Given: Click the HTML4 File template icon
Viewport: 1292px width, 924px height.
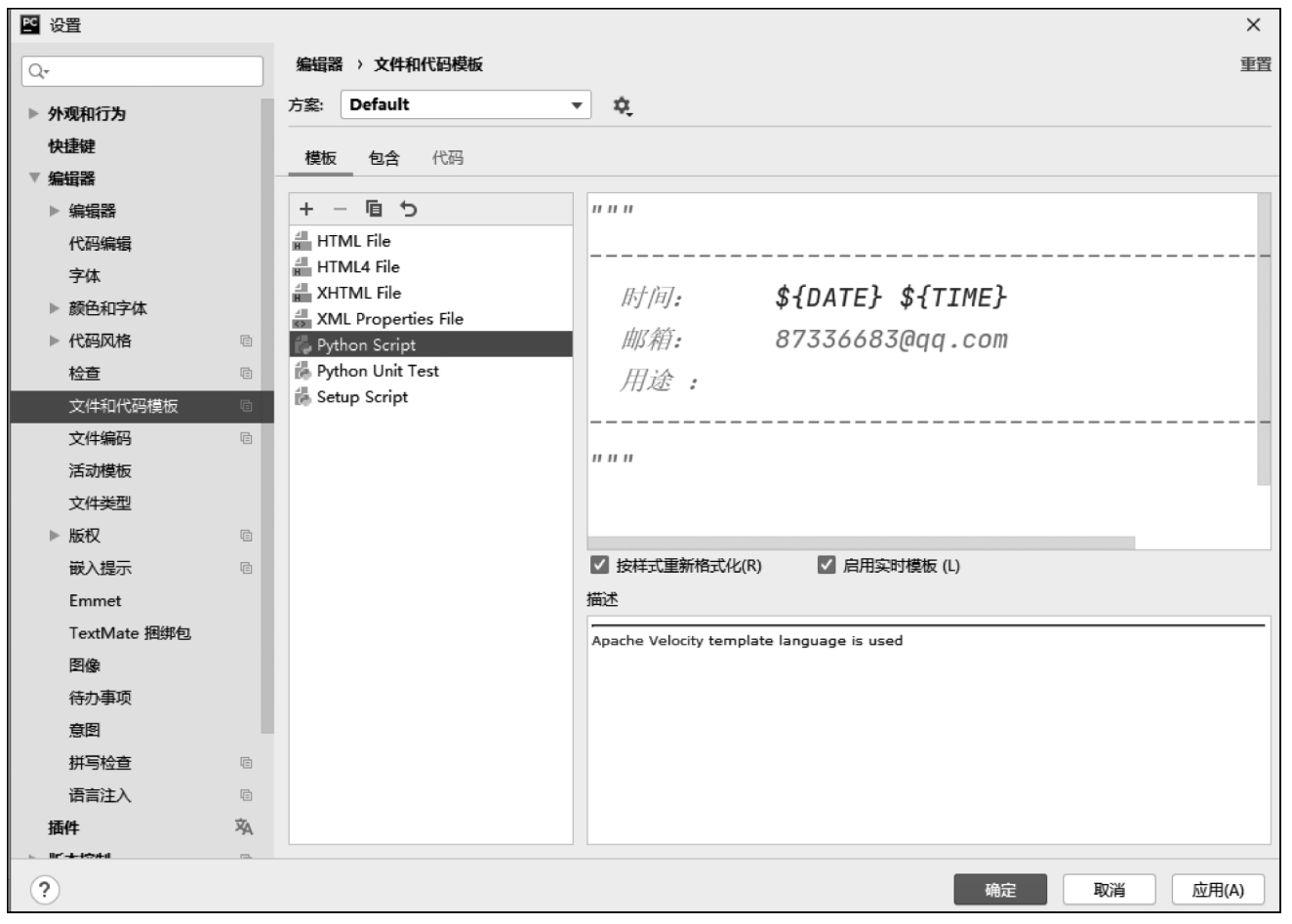Looking at the screenshot, I should (302, 267).
